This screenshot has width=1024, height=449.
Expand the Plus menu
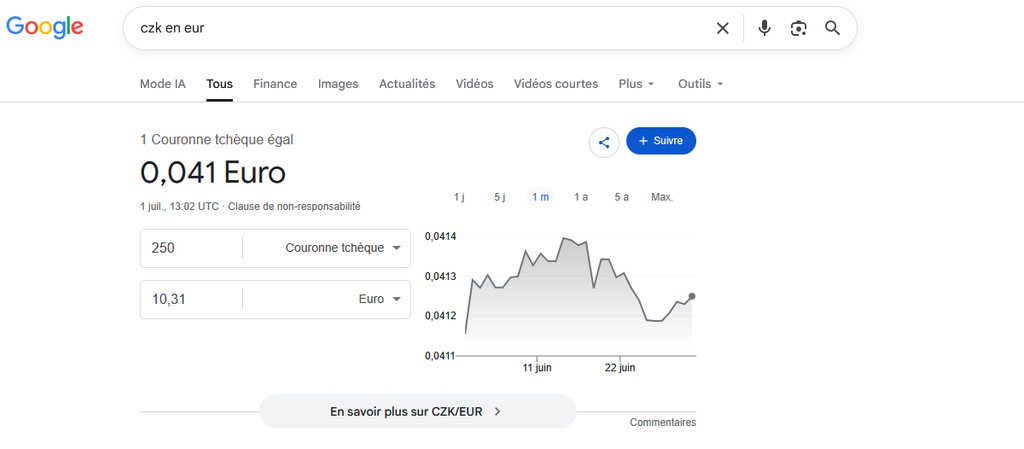click(636, 84)
